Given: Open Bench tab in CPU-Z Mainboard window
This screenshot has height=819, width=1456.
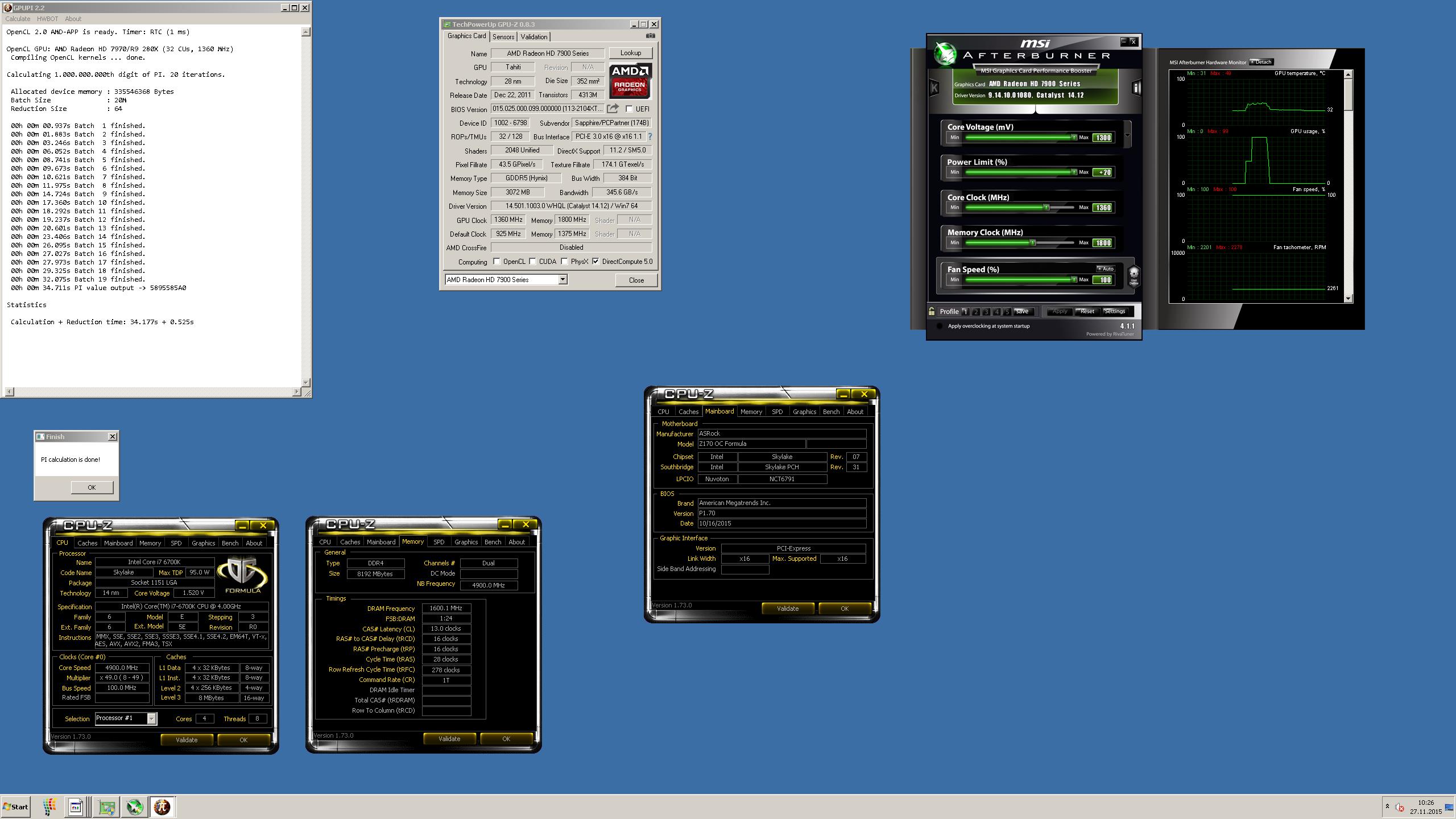Looking at the screenshot, I should point(831,412).
